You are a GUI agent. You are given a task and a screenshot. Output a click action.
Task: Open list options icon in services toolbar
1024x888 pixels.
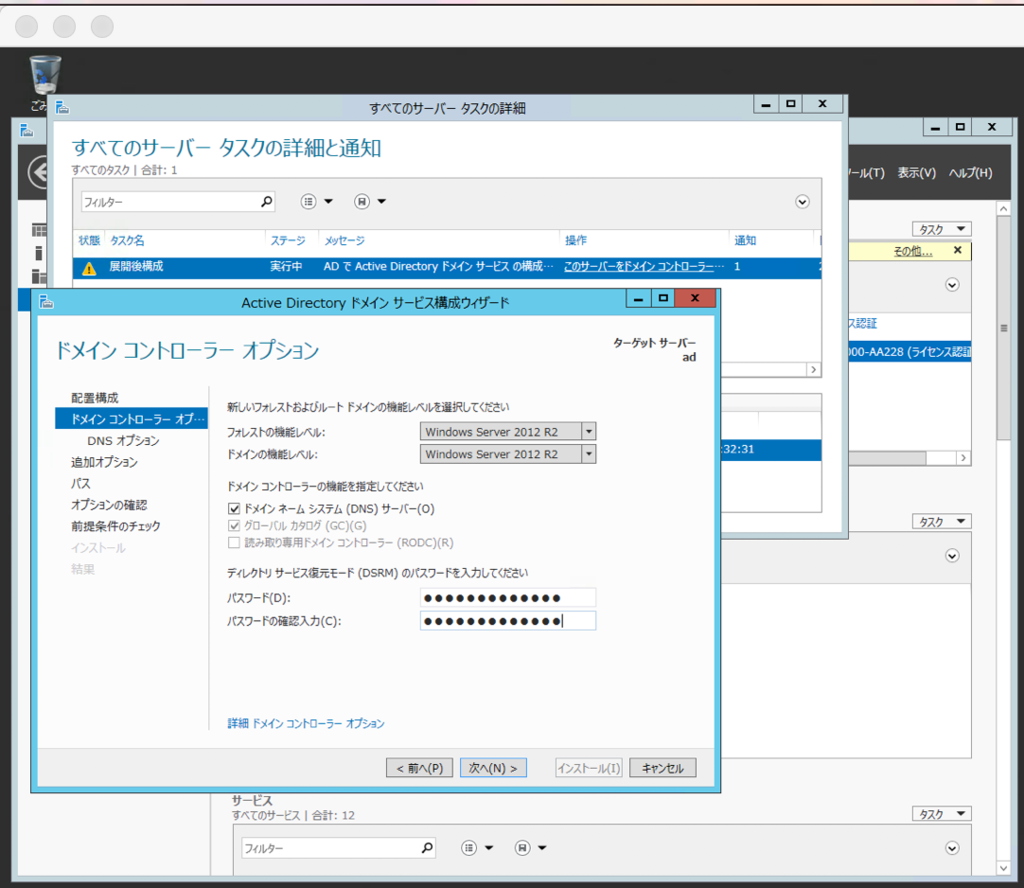click(x=469, y=848)
